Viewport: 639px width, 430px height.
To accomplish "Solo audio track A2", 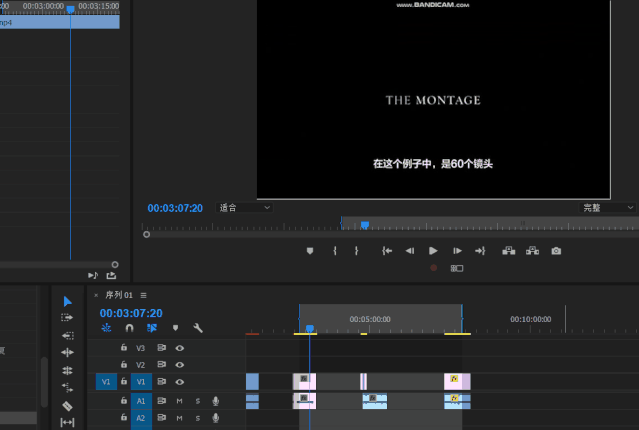I will (198, 418).
